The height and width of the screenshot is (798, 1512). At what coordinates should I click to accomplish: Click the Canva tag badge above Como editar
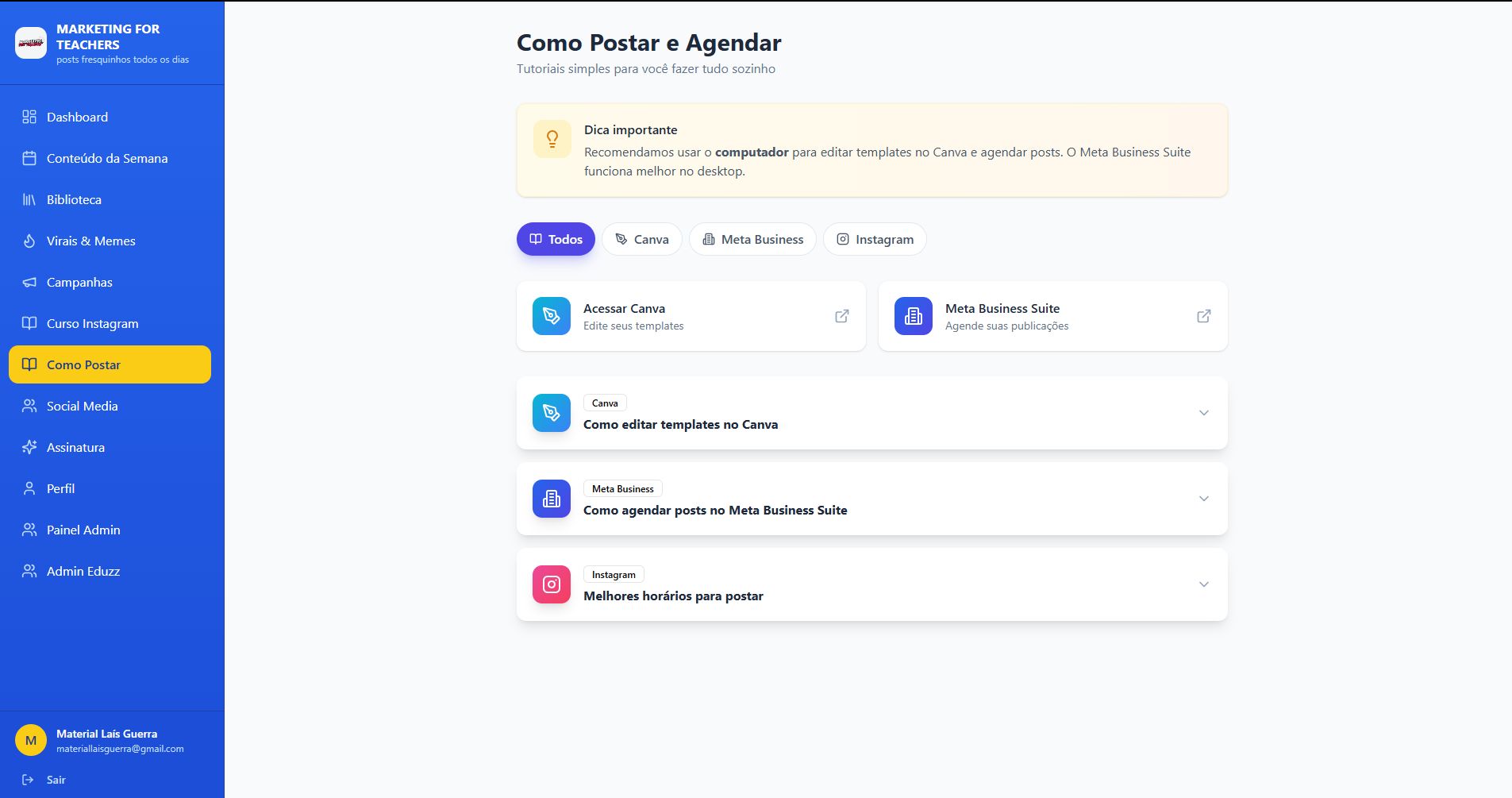(x=605, y=403)
